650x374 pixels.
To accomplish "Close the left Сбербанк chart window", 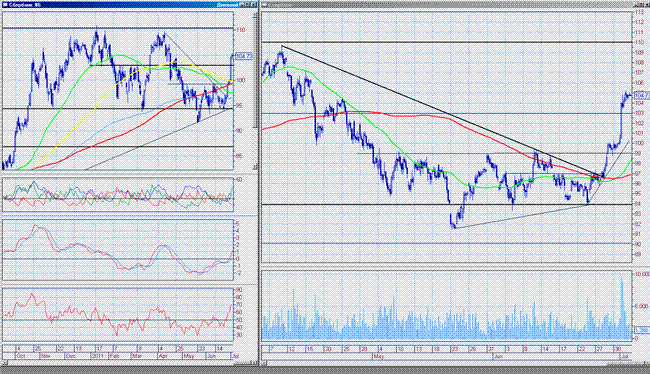I will pyautogui.click(x=253, y=5).
